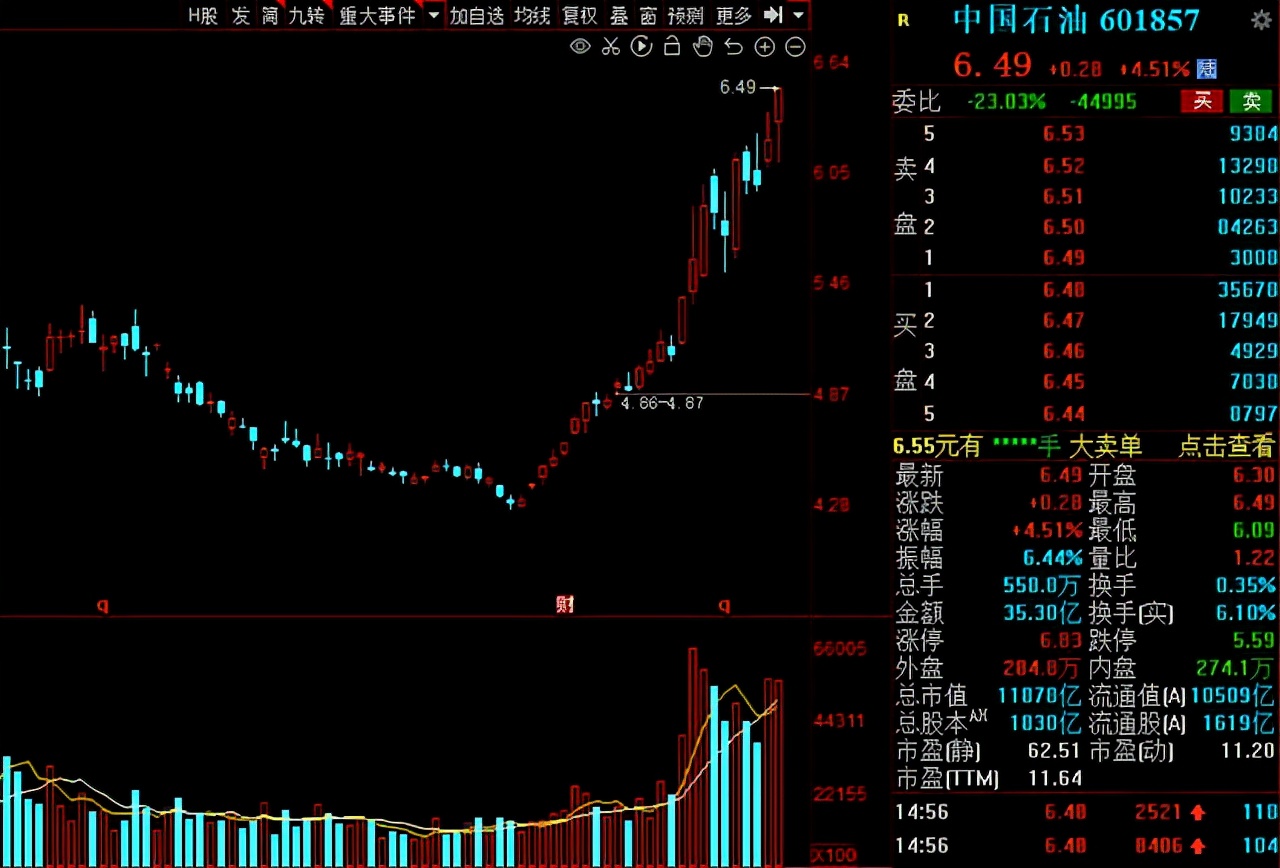Screen dimensions: 1280x868
Task: Start chart replay with circular play icon
Action: [x=642, y=46]
